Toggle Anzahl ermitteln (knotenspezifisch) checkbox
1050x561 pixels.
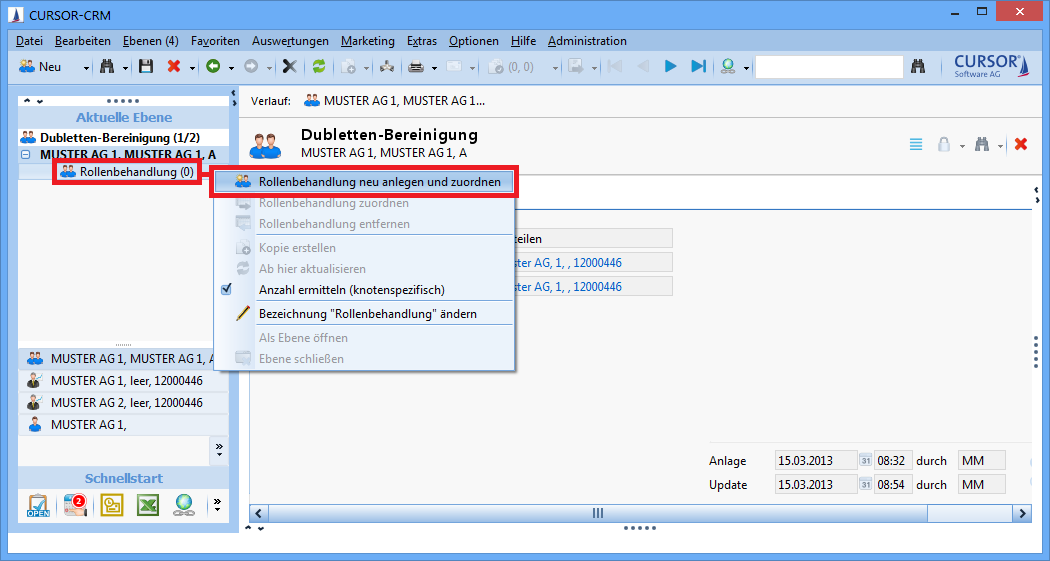coord(226,290)
